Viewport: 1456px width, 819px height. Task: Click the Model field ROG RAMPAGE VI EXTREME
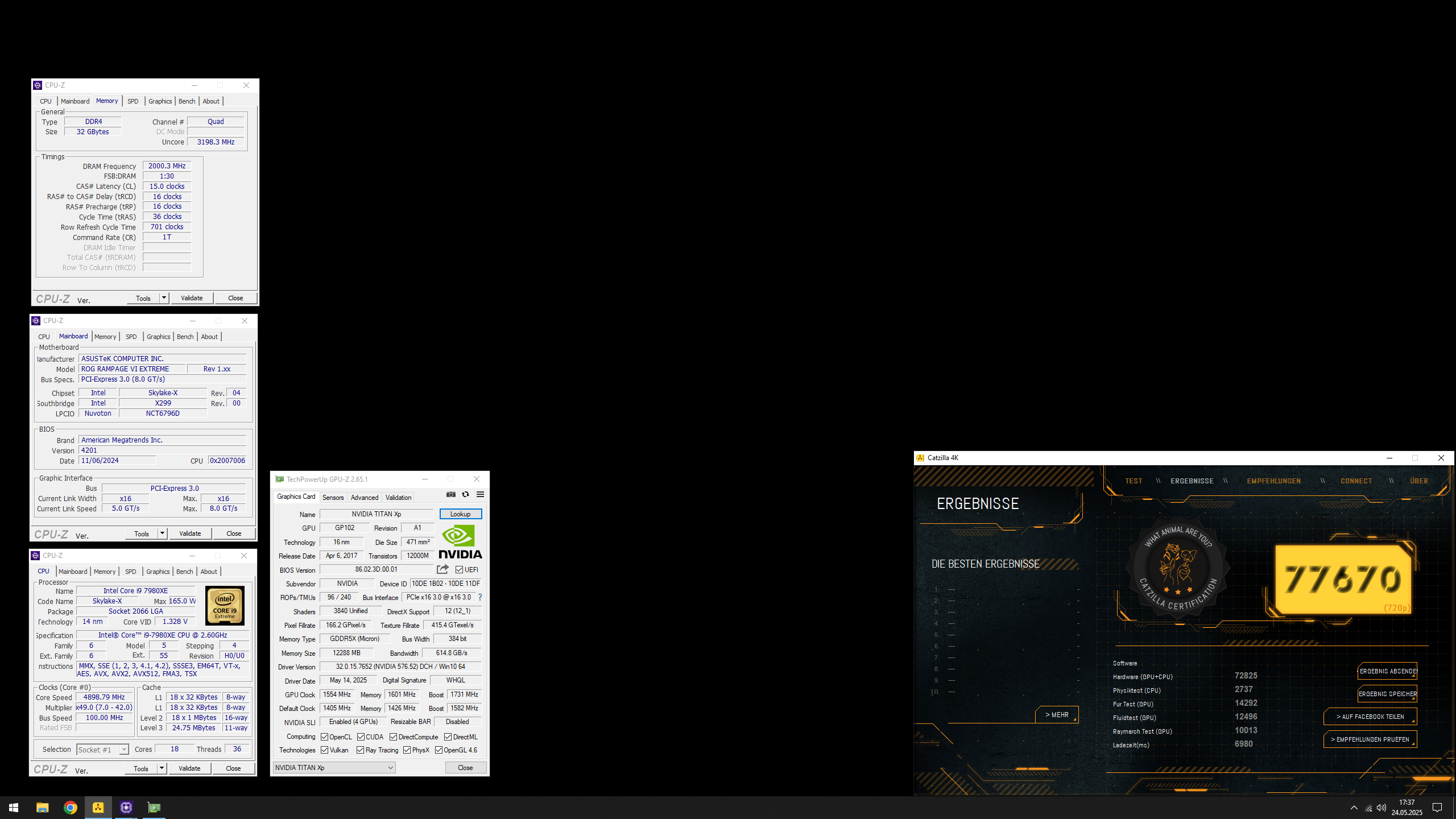coord(132,369)
